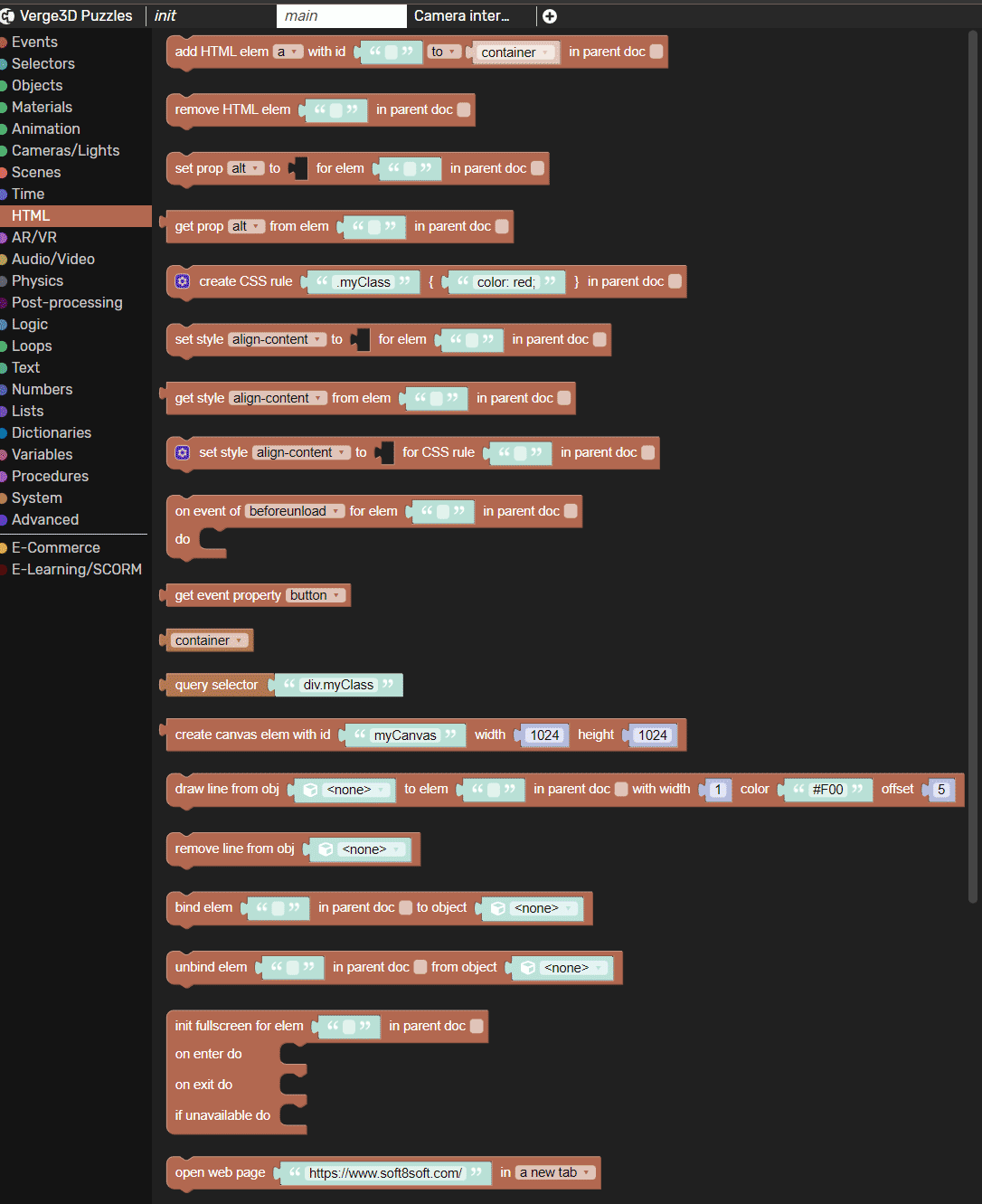The width and height of the screenshot is (982, 1204).
Task: Click the #F00 color text field in draw line block
Action: [827, 790]
